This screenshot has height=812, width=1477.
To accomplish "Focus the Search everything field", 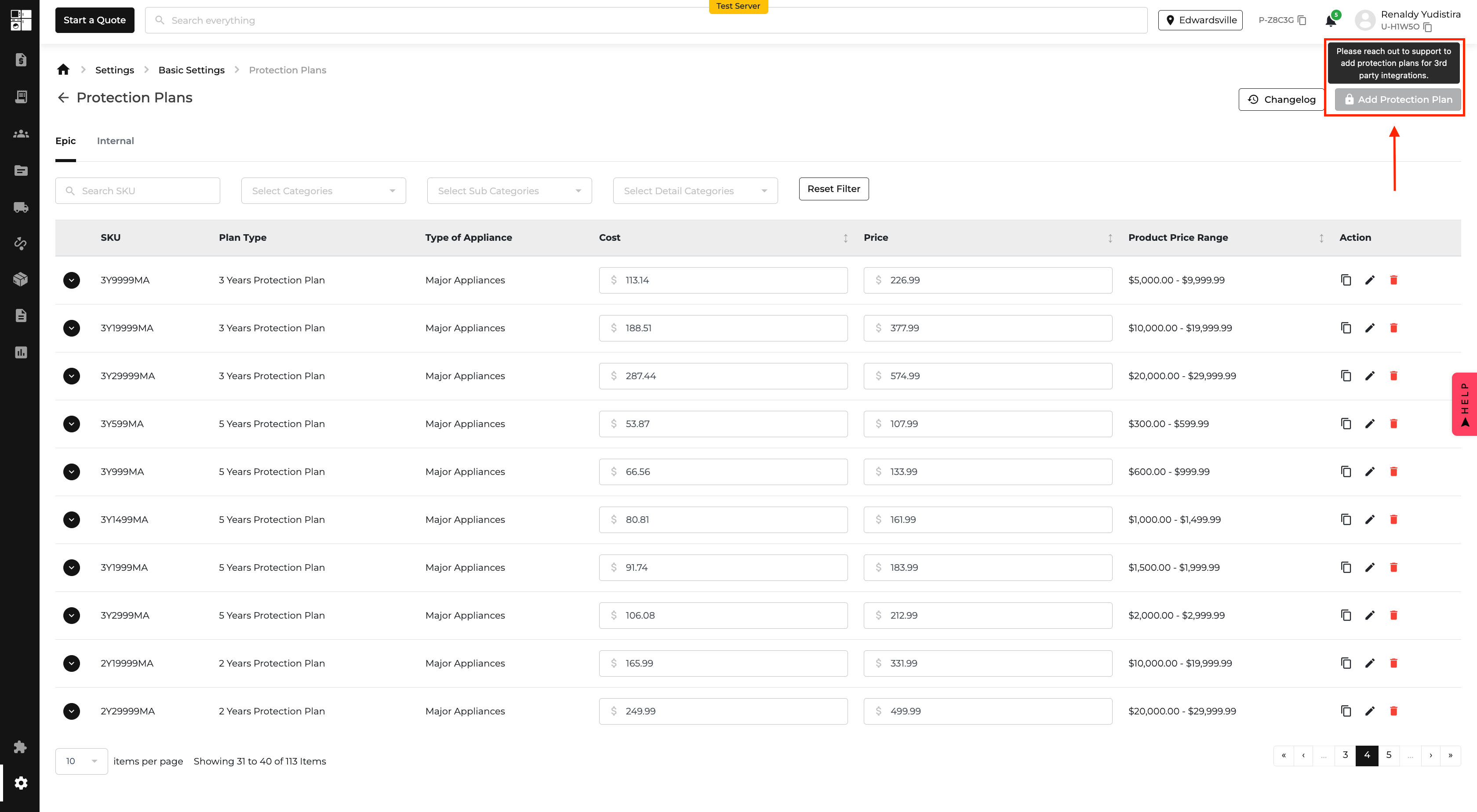I will (646, 20).
